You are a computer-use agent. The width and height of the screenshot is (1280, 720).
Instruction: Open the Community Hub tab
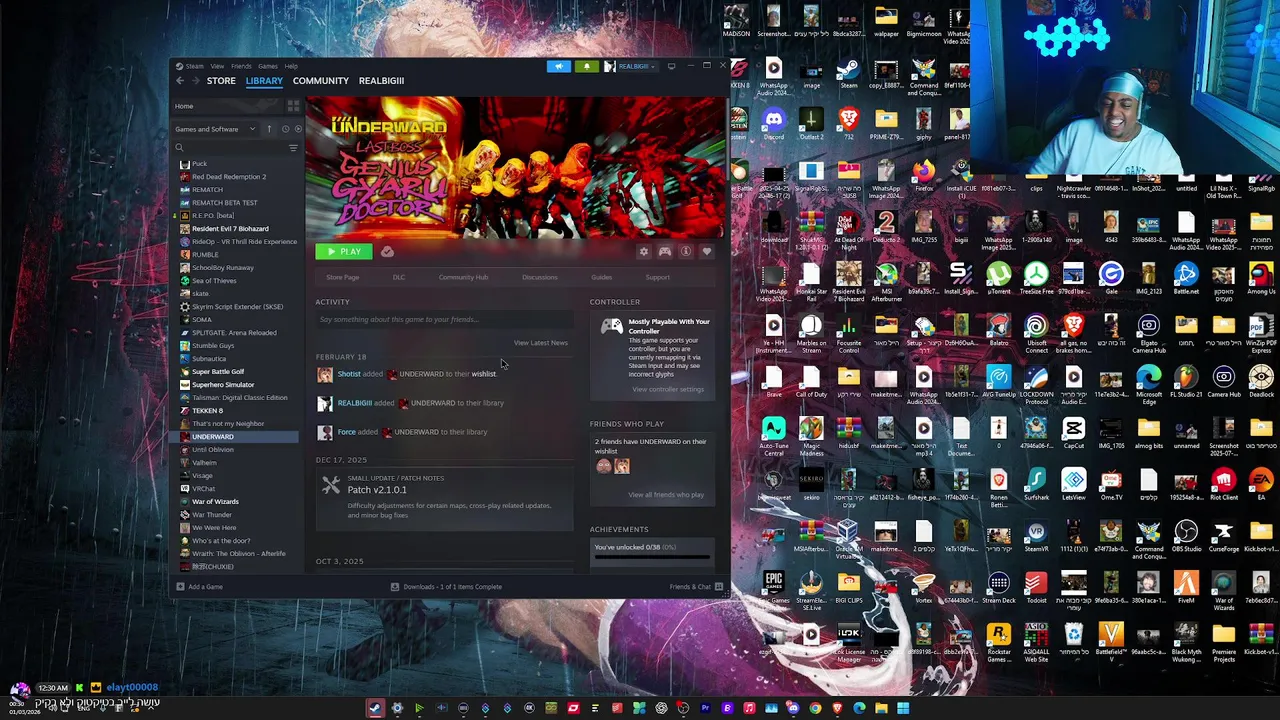tap(463, 278)
